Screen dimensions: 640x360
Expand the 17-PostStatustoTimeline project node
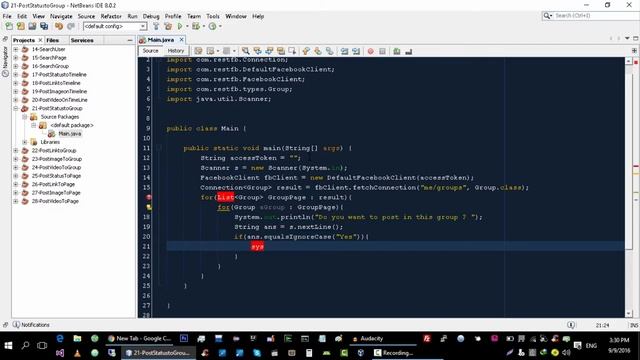coord(16,75)
